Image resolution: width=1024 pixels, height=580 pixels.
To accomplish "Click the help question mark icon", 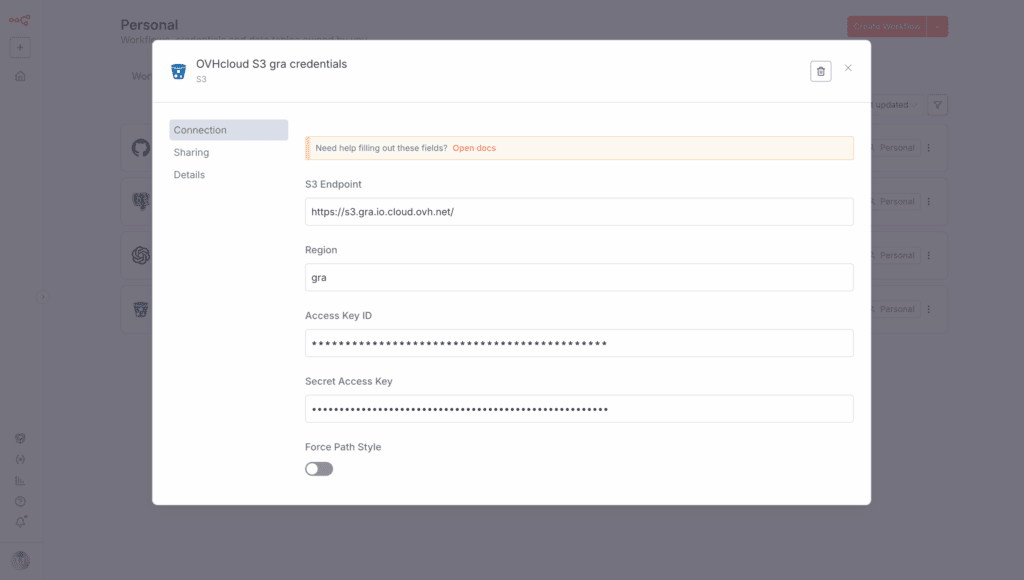I will click(x=20, y=502).
